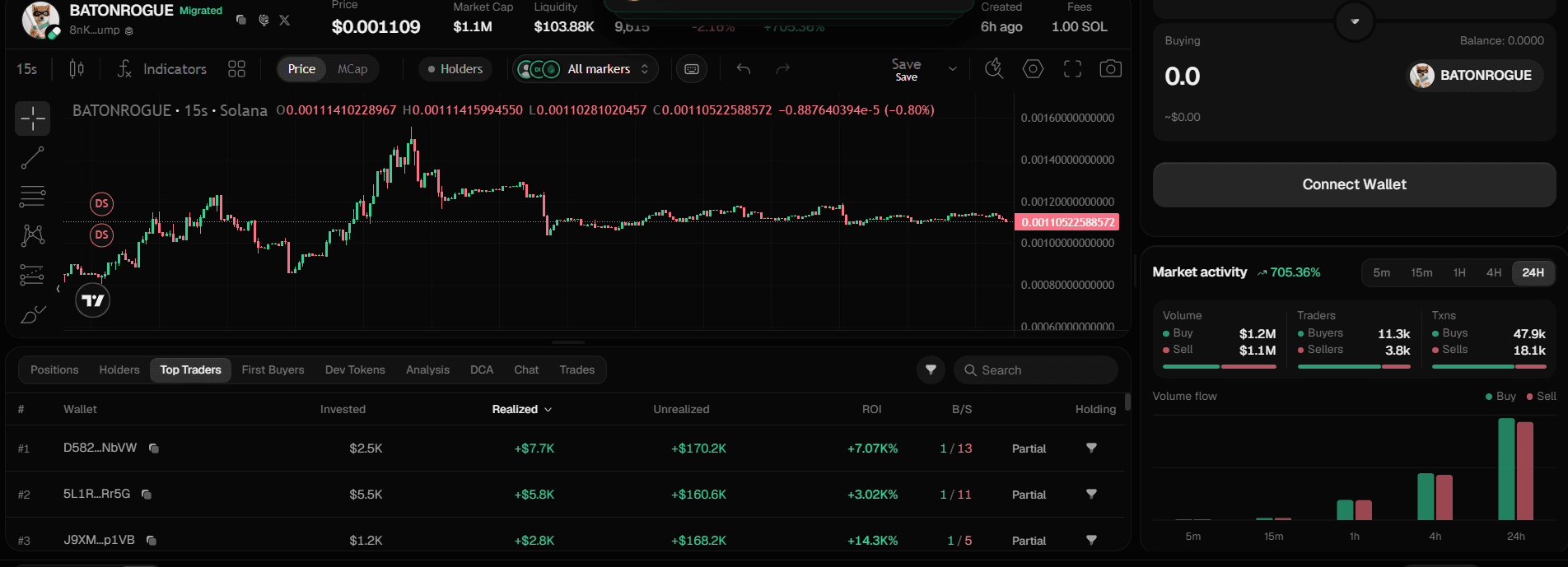
Task: Filter by wallet D582...NbVW funnel icon
Action: point(1091,448)
